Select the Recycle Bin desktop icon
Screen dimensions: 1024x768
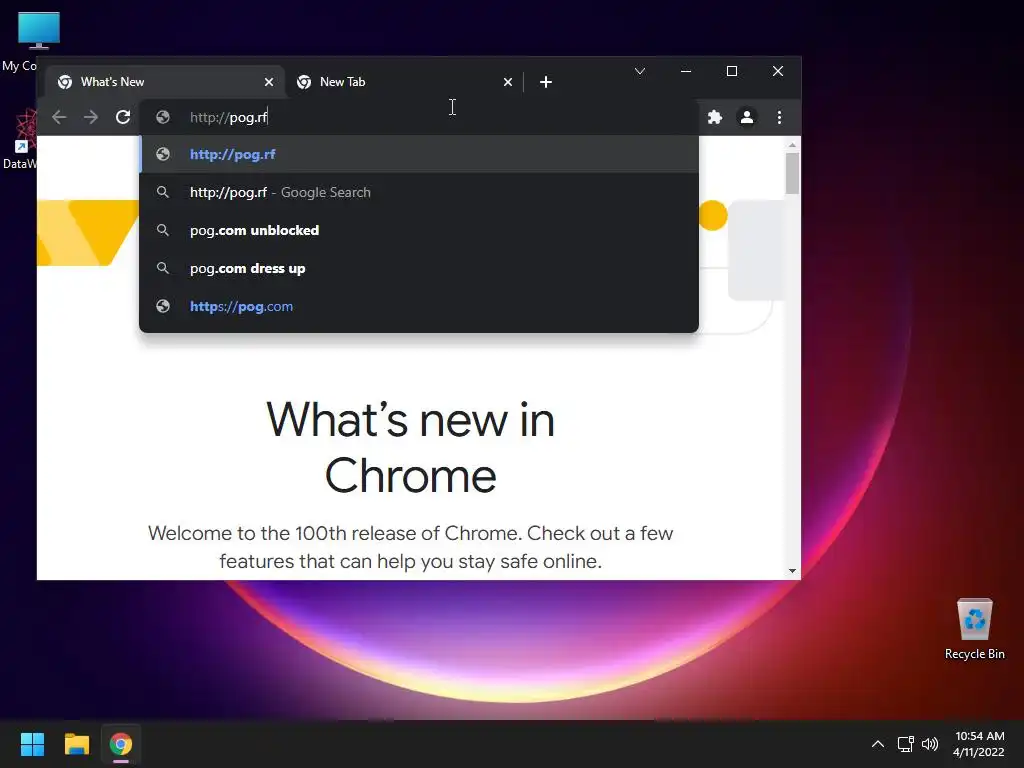pos(974,629)
